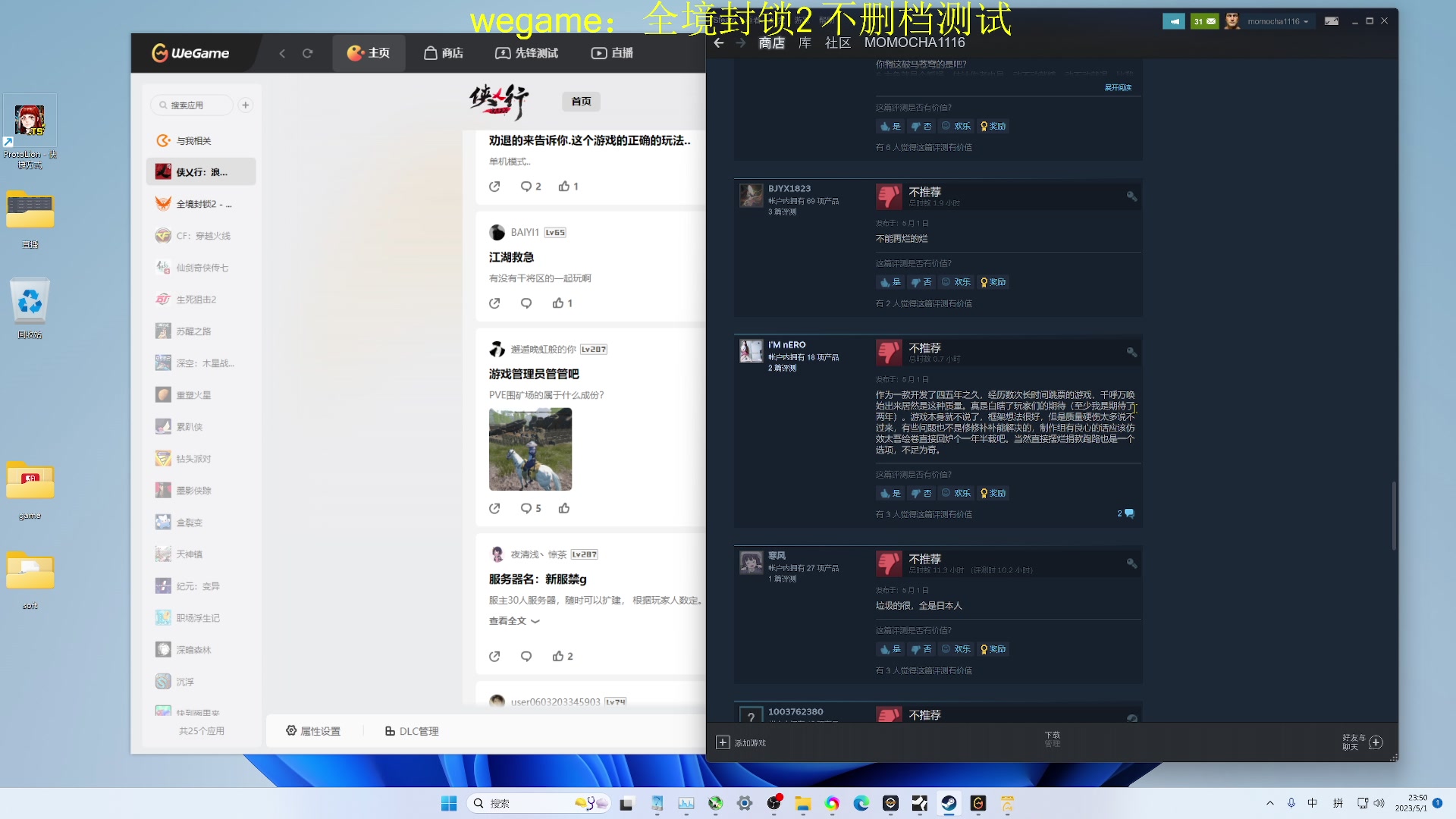
Task: Select 职场浮生记 in the sidebar
Action: 201,618
